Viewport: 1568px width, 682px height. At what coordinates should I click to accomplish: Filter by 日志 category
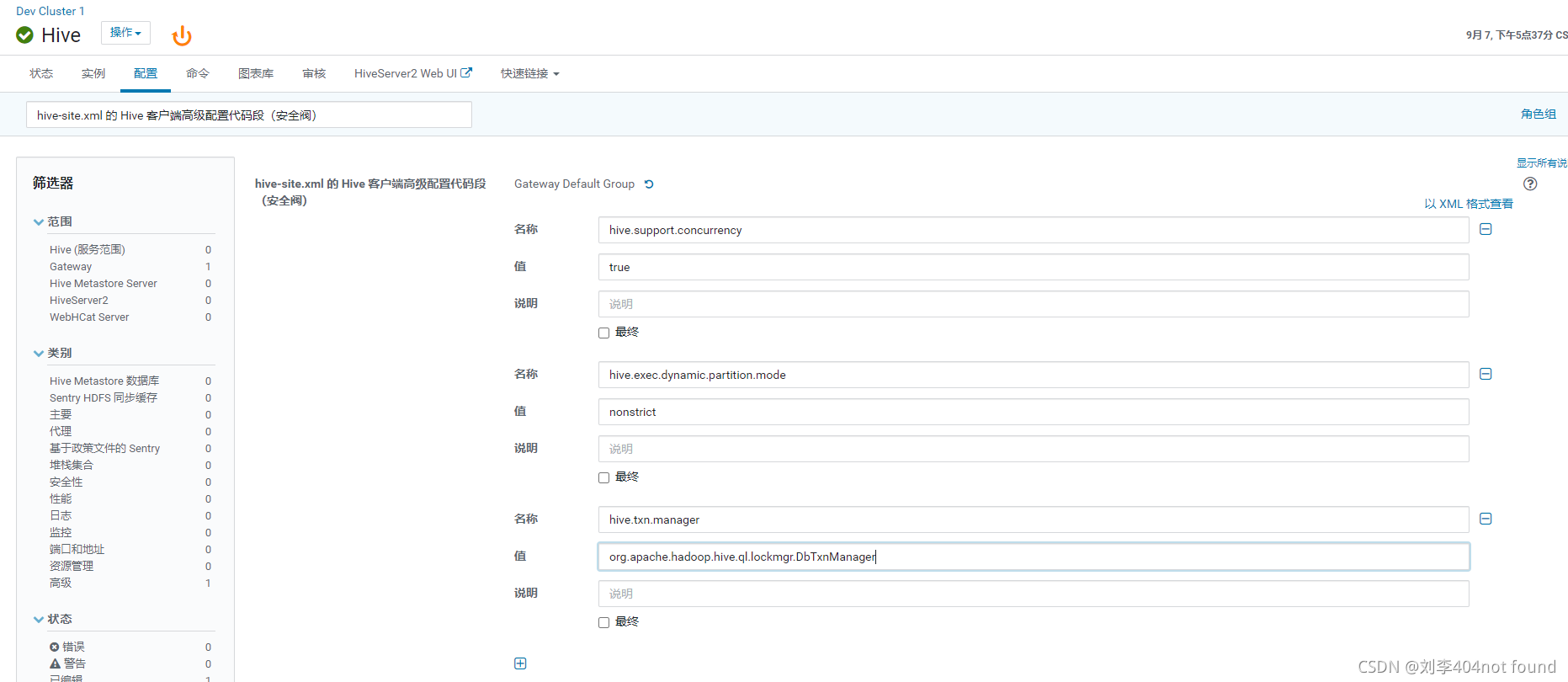pos(61,515)
